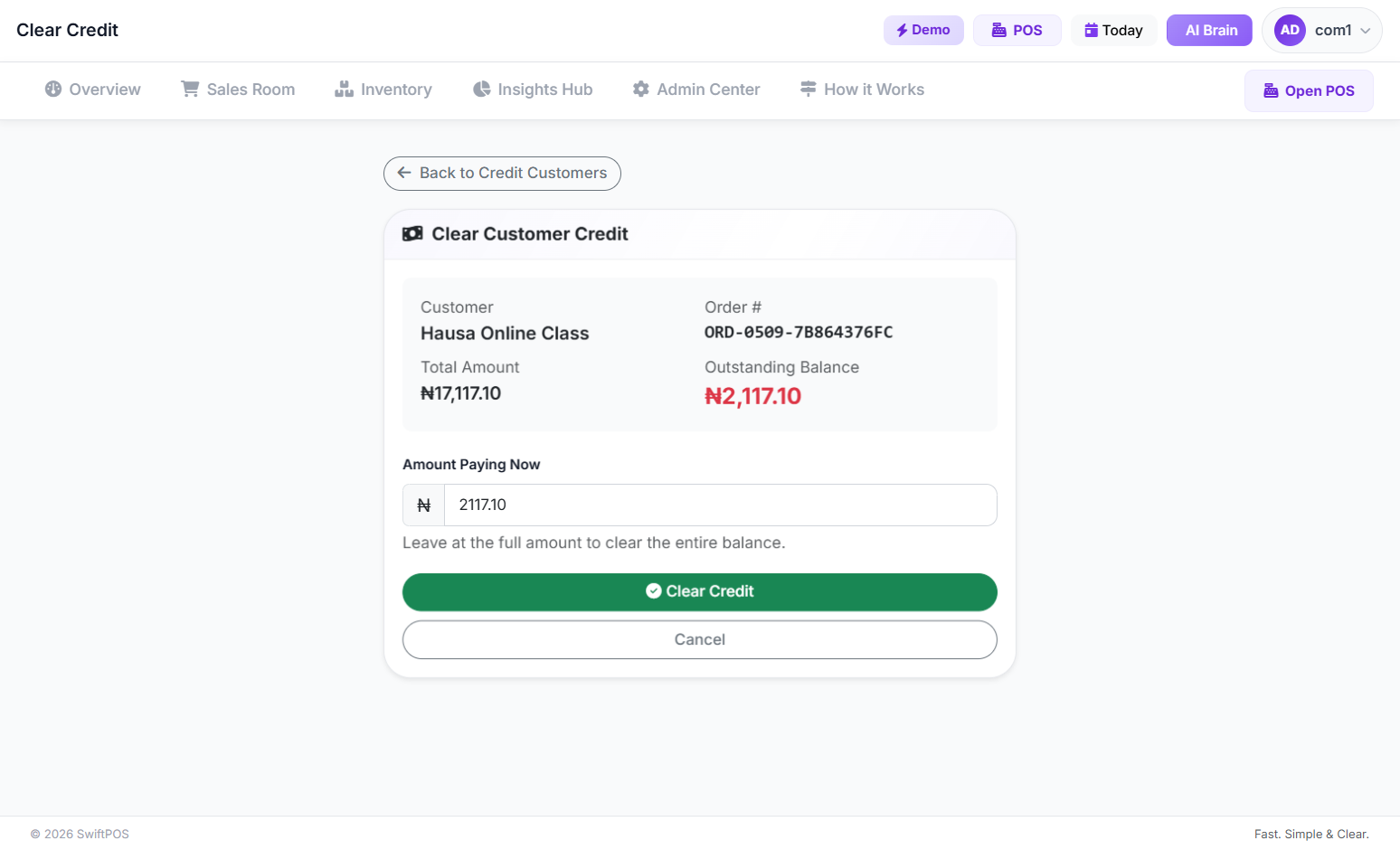This screenshot has height=850, width=1400.
Task: Confirm with the green Clear Credit button
Action: click(x=700, y=591)
